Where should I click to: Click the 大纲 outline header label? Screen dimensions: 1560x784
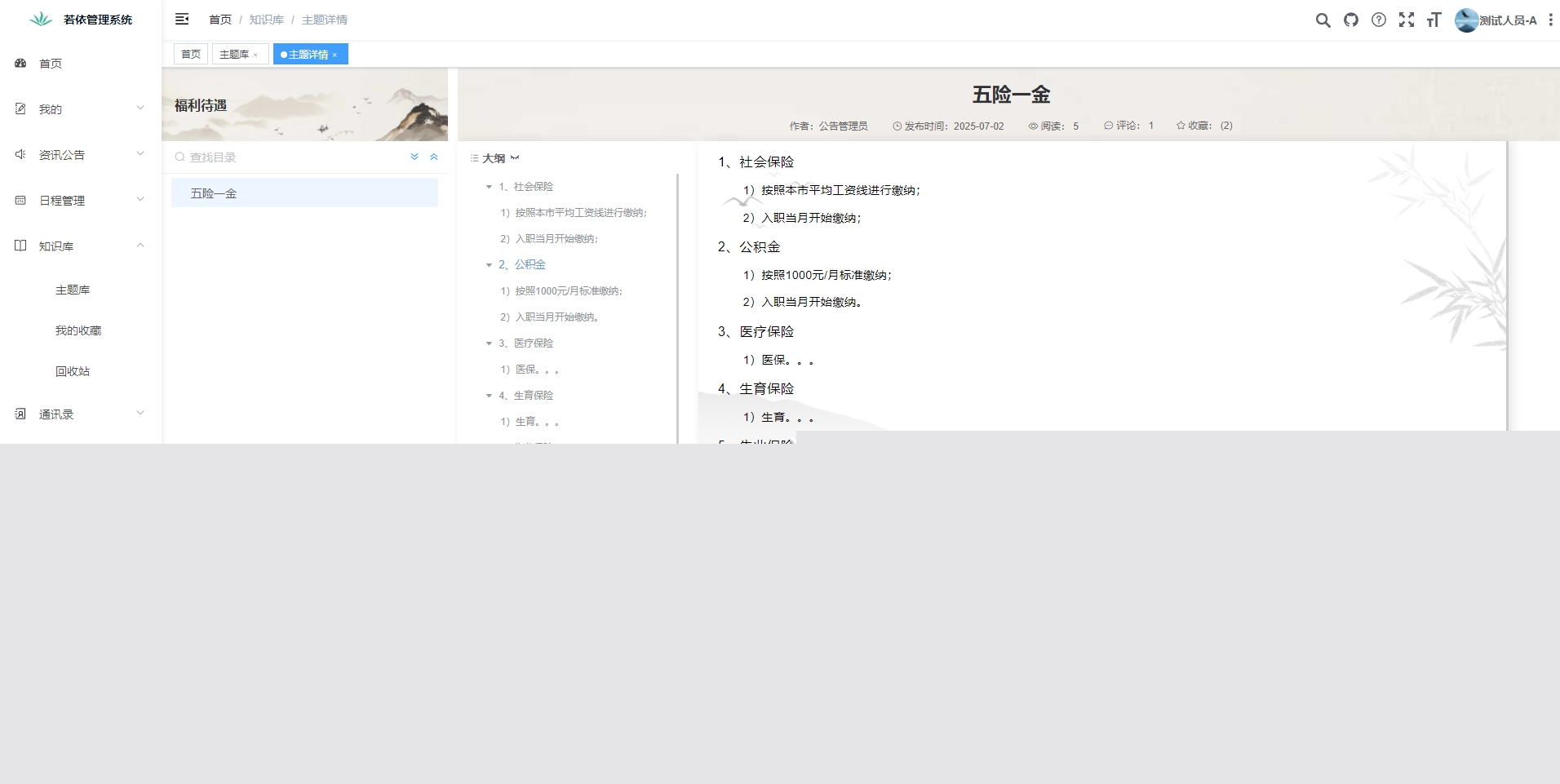[x=494, y=158]
